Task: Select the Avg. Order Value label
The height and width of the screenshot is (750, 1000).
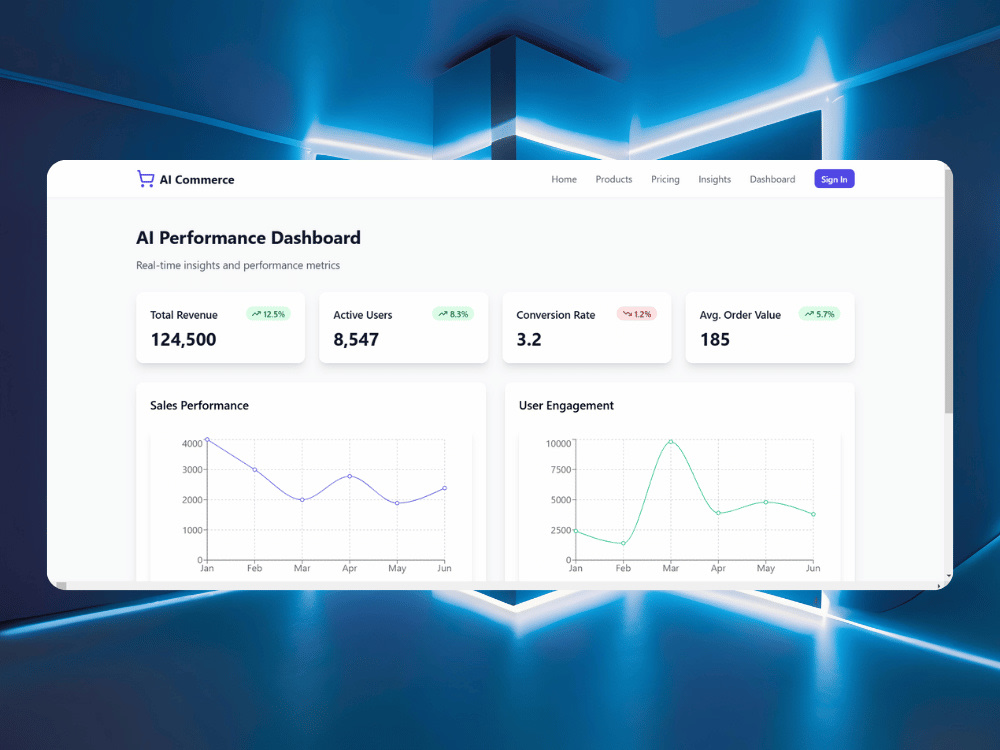Action: click(x=740, y=315)
